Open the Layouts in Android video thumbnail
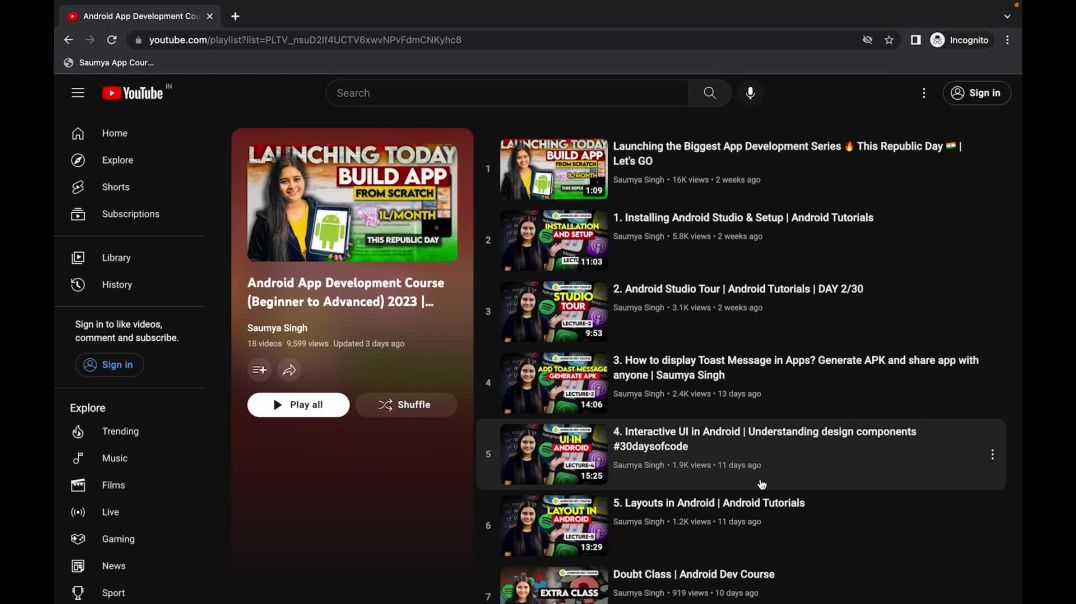Viewport: 1076px width, 604px height. [554, 526]
